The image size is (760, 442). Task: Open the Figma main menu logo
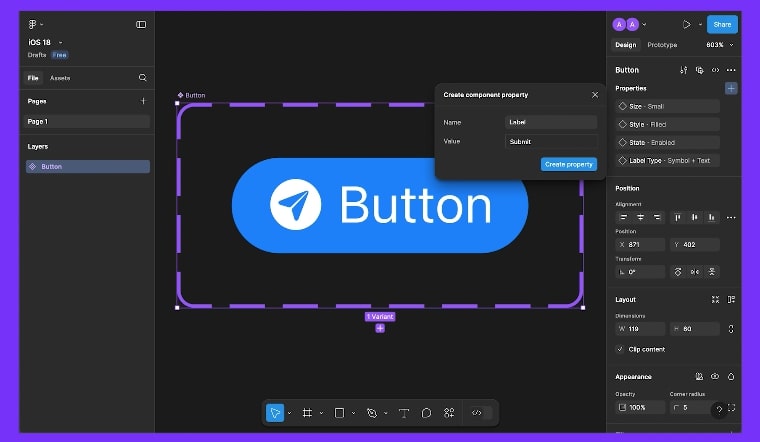pyautogui.click(x=32, y=24)
